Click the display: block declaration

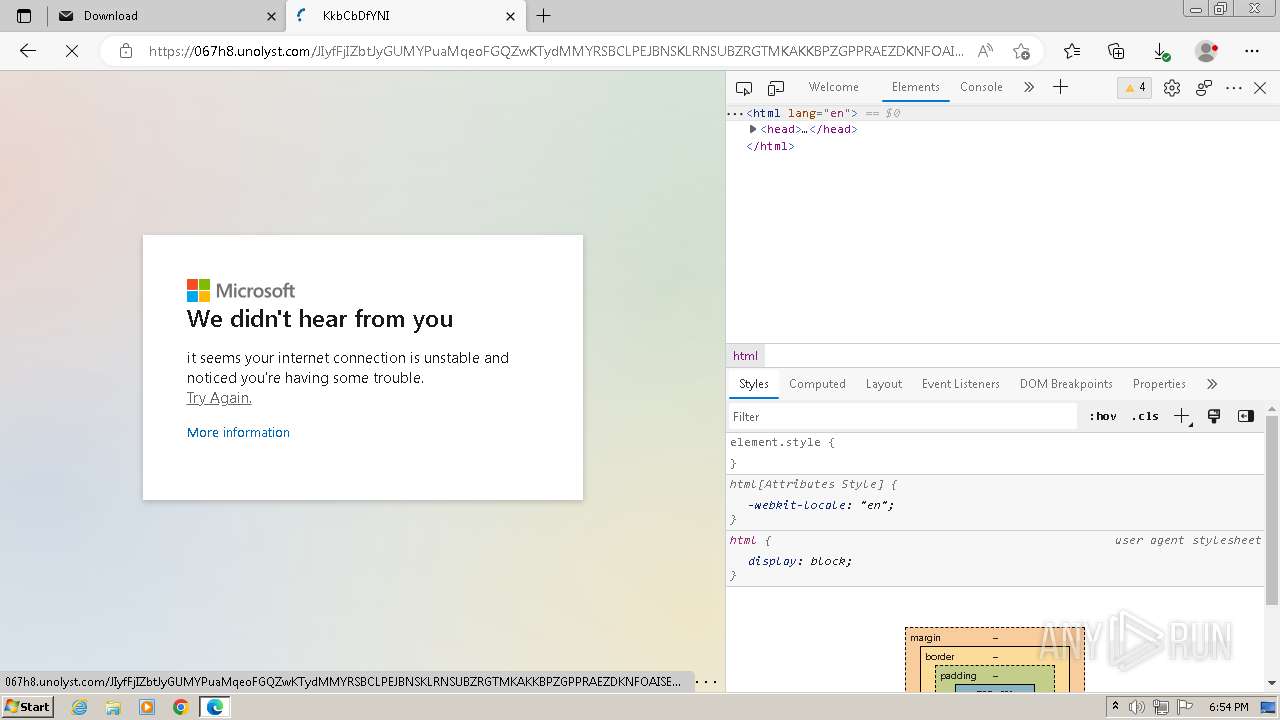[800, 561]
